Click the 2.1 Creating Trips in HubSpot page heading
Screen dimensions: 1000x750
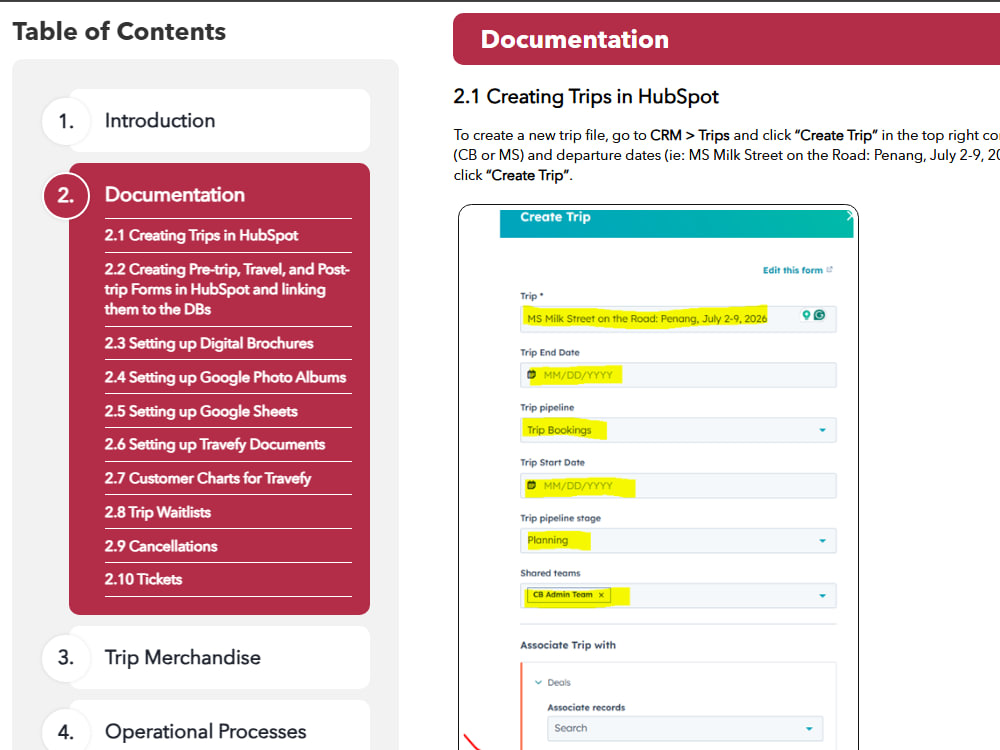pyautogui.click(x=585, y=96)
